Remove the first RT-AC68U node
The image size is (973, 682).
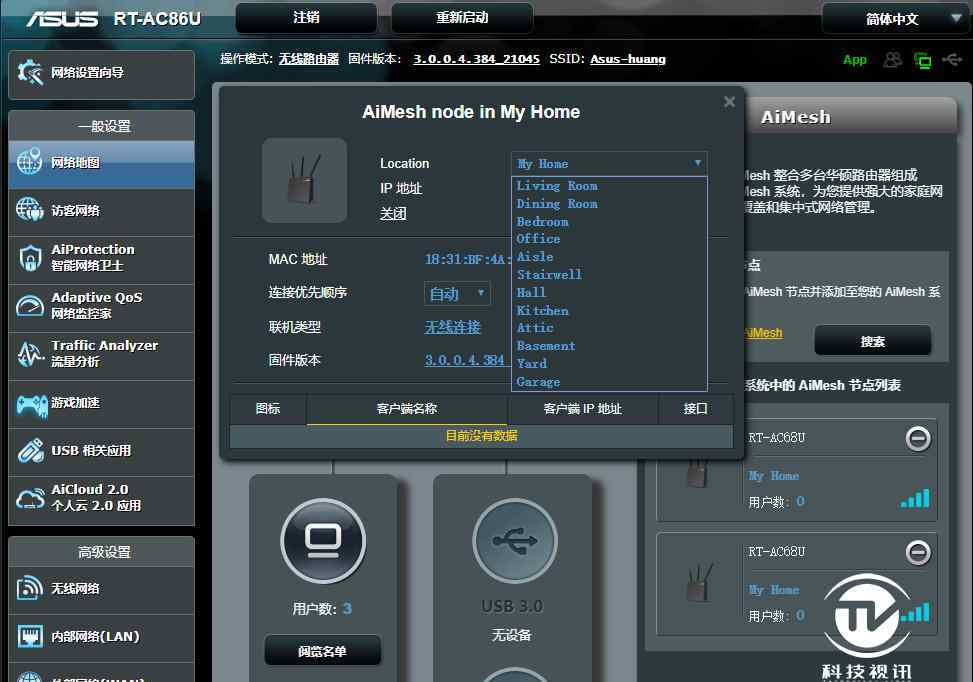(918, 439)
